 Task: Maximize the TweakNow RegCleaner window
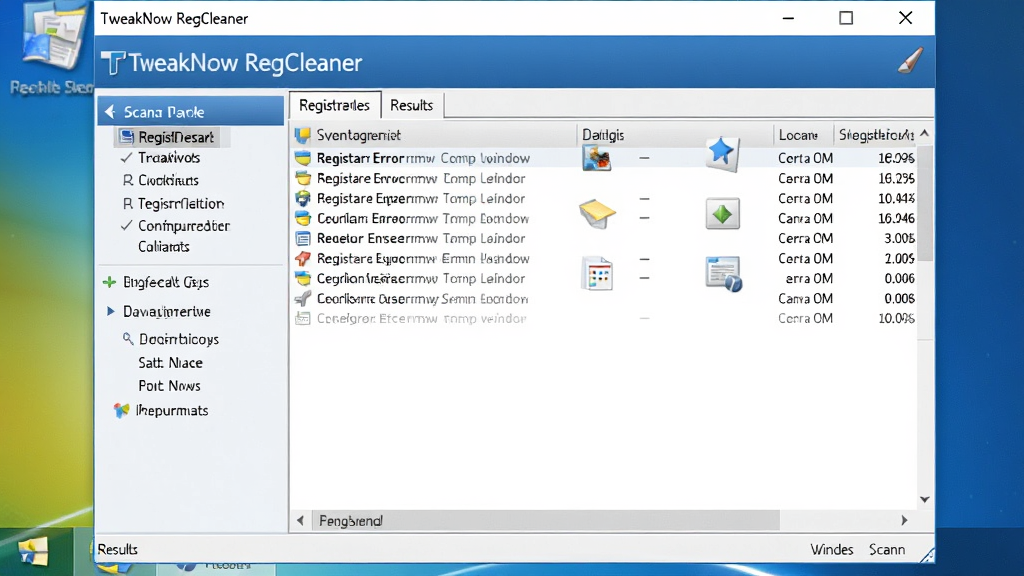pyautogui.click(x=846, y=18)
